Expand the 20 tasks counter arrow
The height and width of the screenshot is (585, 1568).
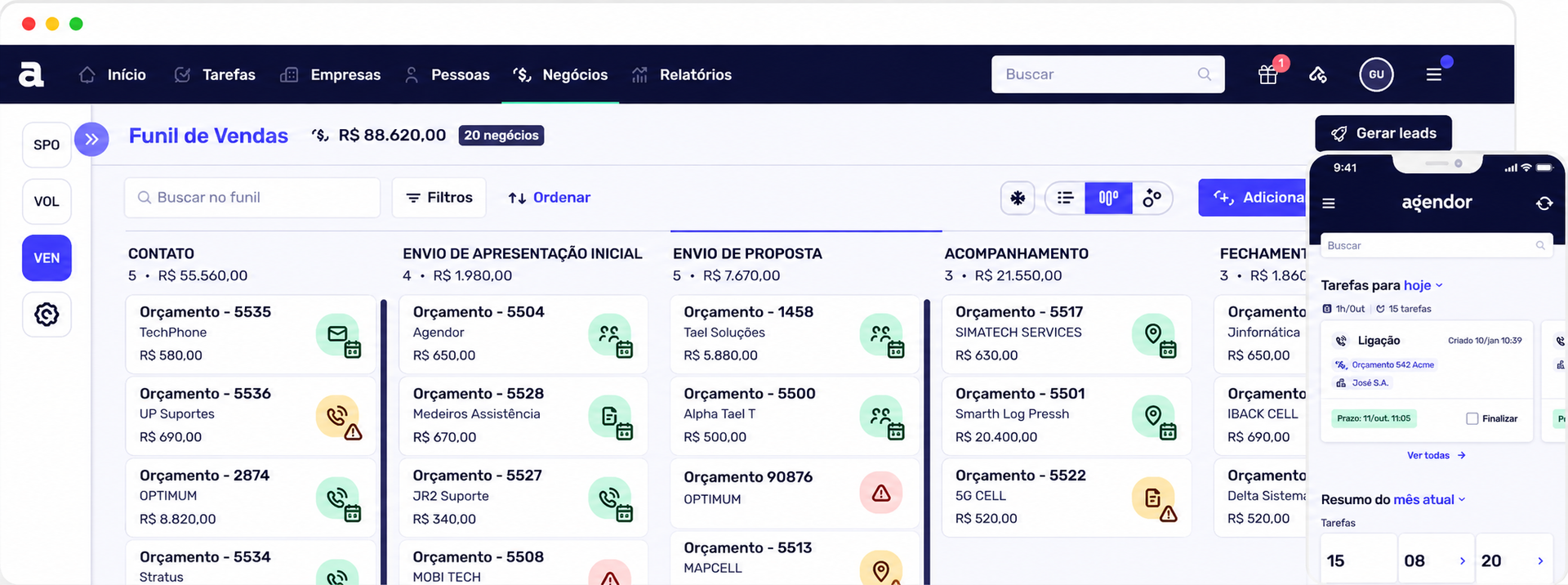(x=1540, y=560)
